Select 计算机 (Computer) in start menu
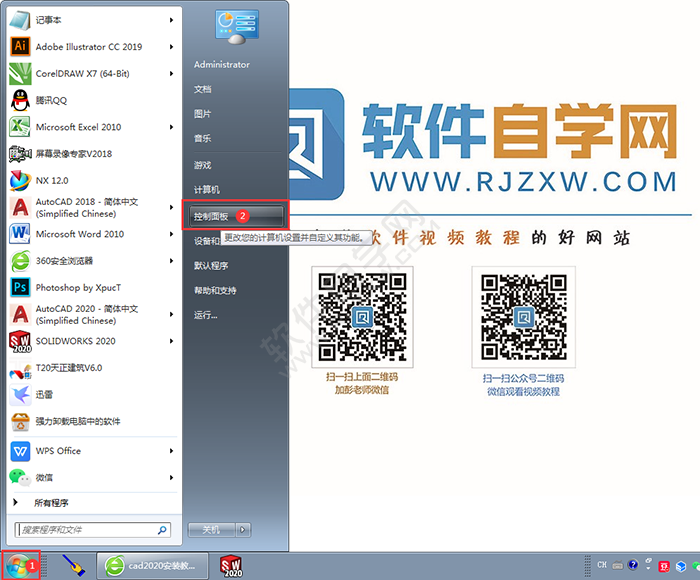Screen dimensions: 700x580 [207, 189]
